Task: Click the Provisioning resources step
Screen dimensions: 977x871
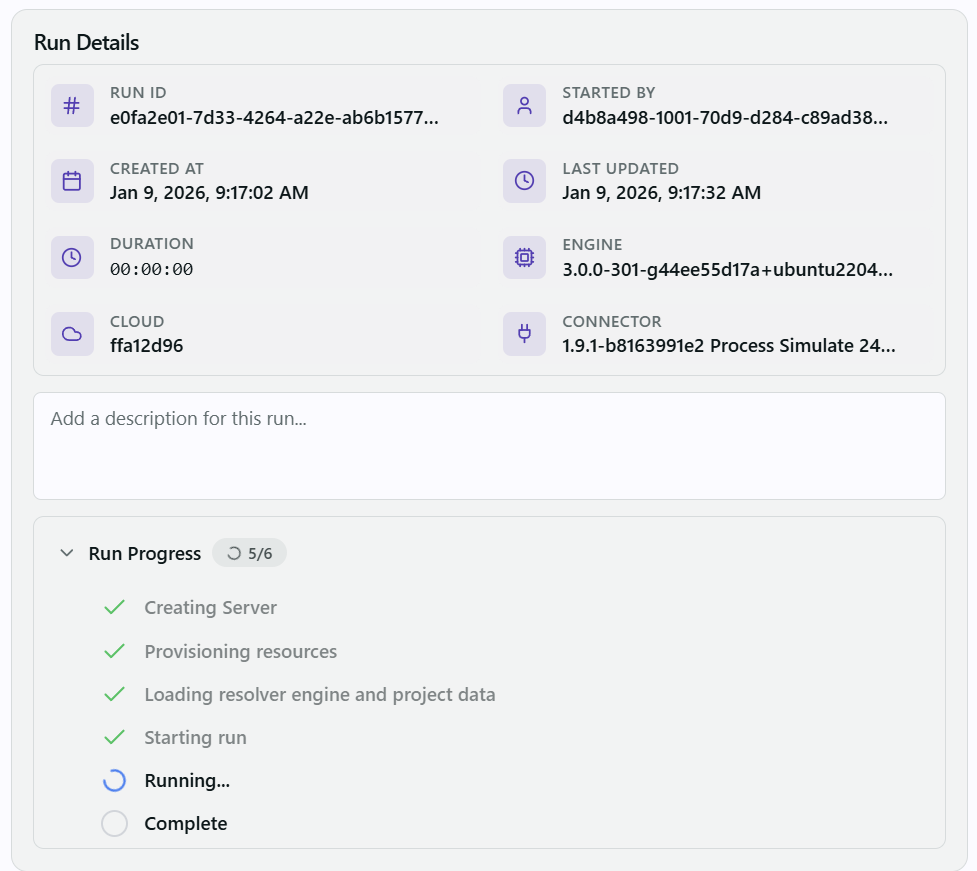Action: [x=240, y=651]
